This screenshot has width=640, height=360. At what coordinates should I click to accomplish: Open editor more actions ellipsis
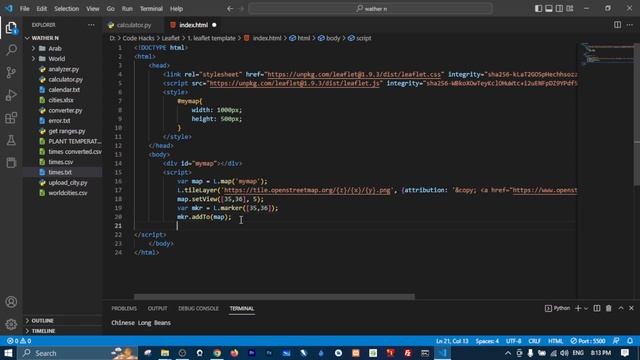tap(630, 25)
